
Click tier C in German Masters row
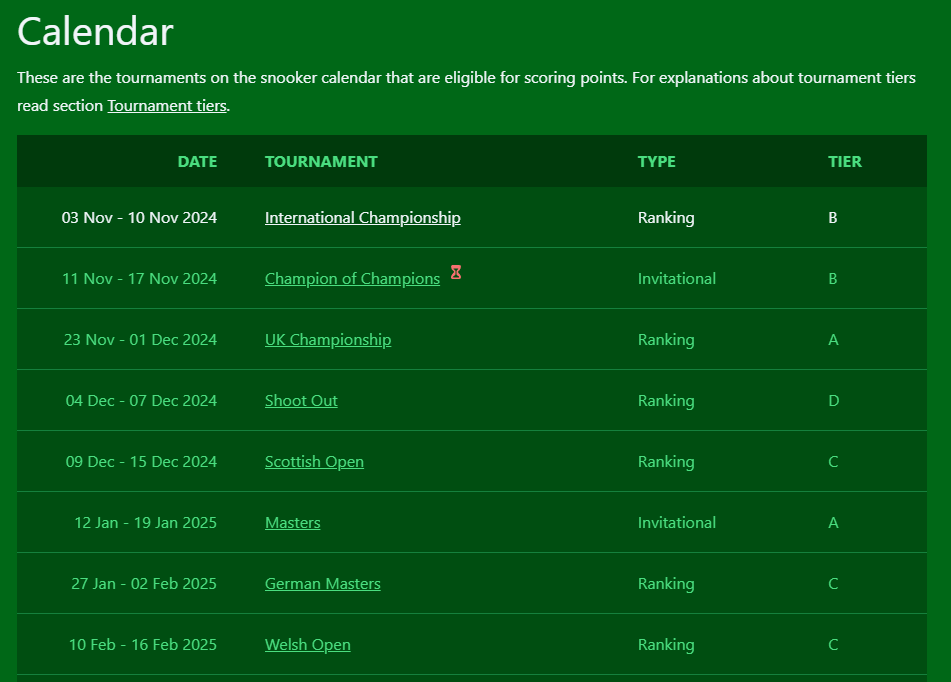coord(833,584)
